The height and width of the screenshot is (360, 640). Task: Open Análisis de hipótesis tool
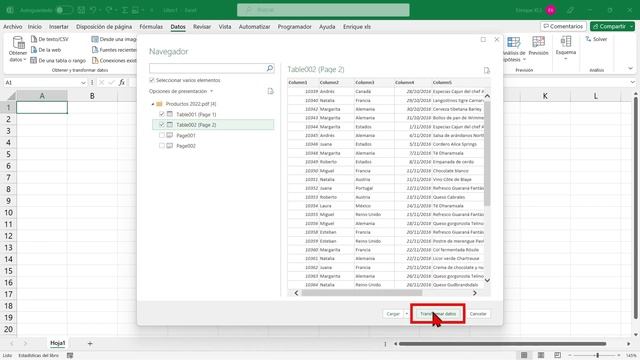coord(514,49)
